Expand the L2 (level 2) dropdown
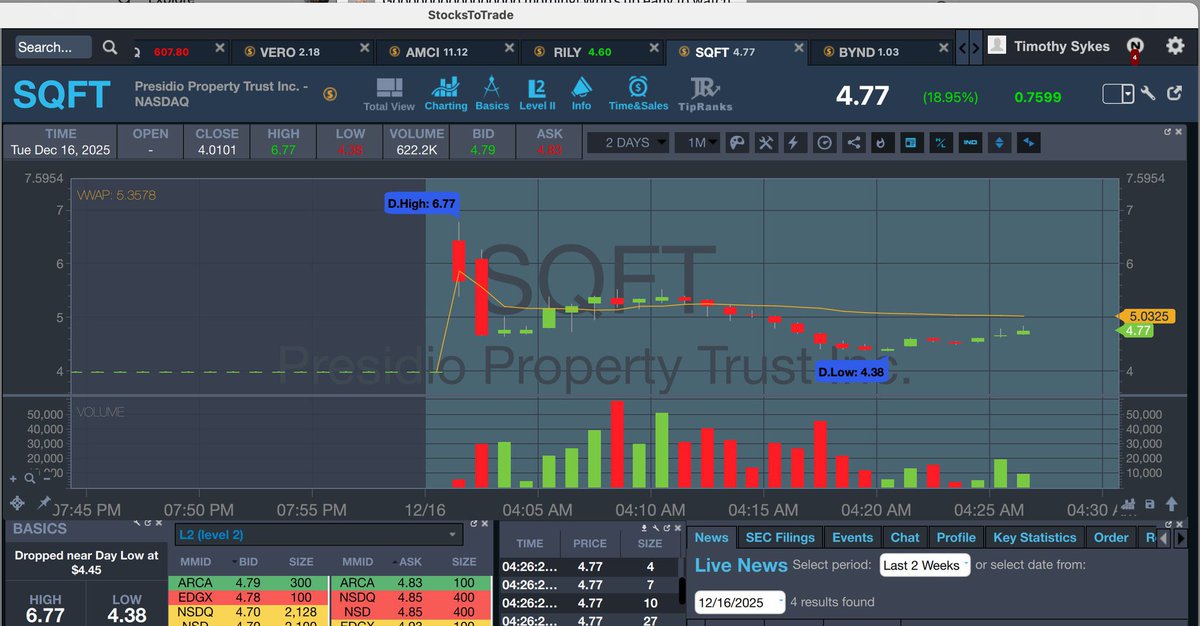This screenshot has width=1200, height=626. pyautogui.click(x=318, y=535)
